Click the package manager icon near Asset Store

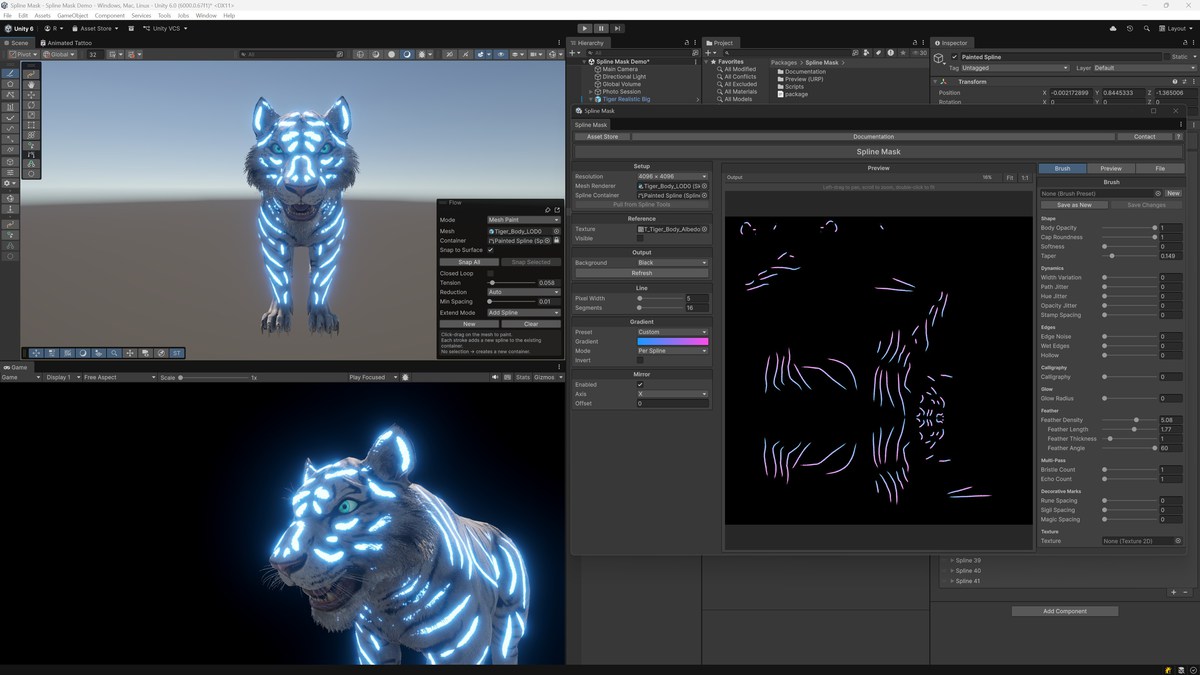(x=131, y=29)
